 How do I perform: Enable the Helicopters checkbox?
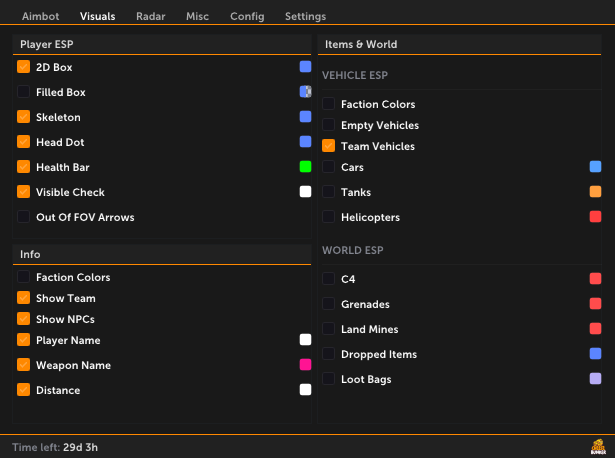[328, 217]
